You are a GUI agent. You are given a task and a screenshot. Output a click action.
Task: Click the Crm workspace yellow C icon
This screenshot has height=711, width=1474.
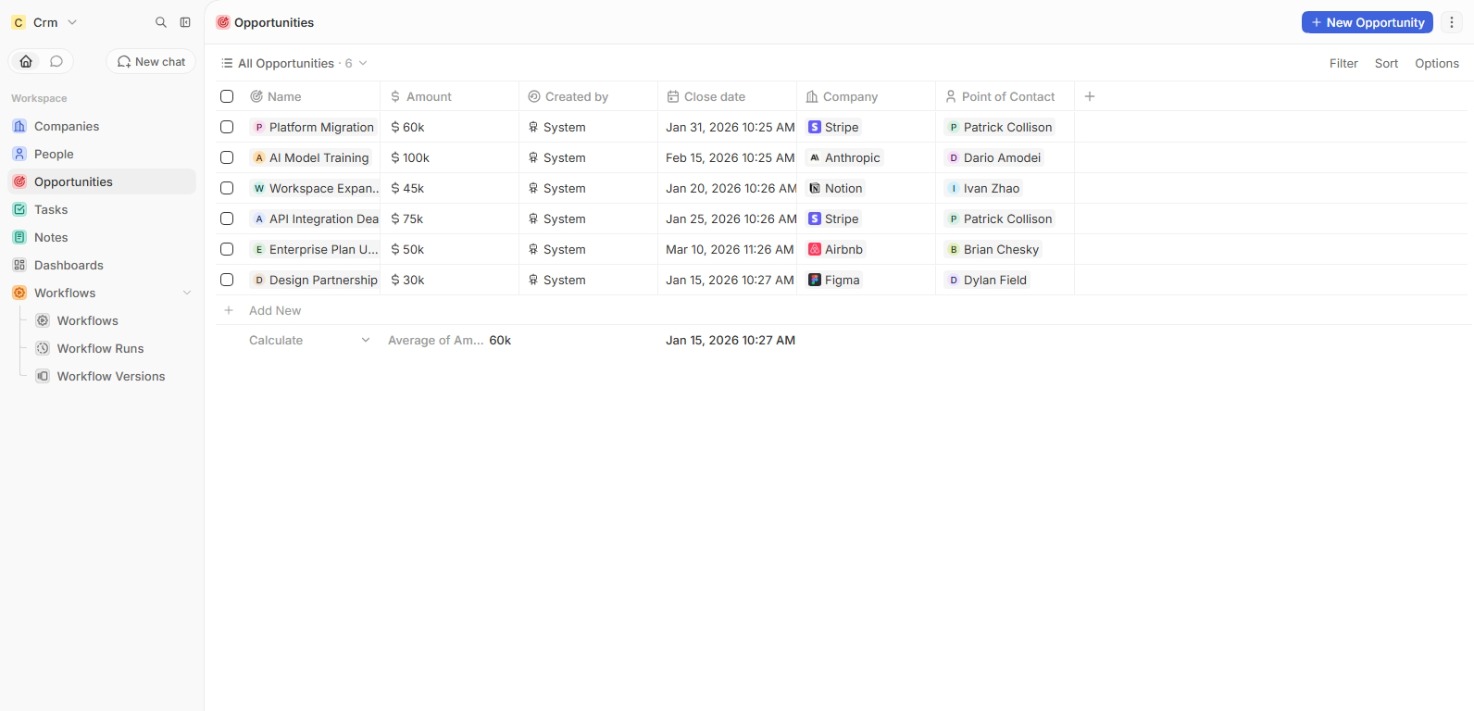(18, 22)
